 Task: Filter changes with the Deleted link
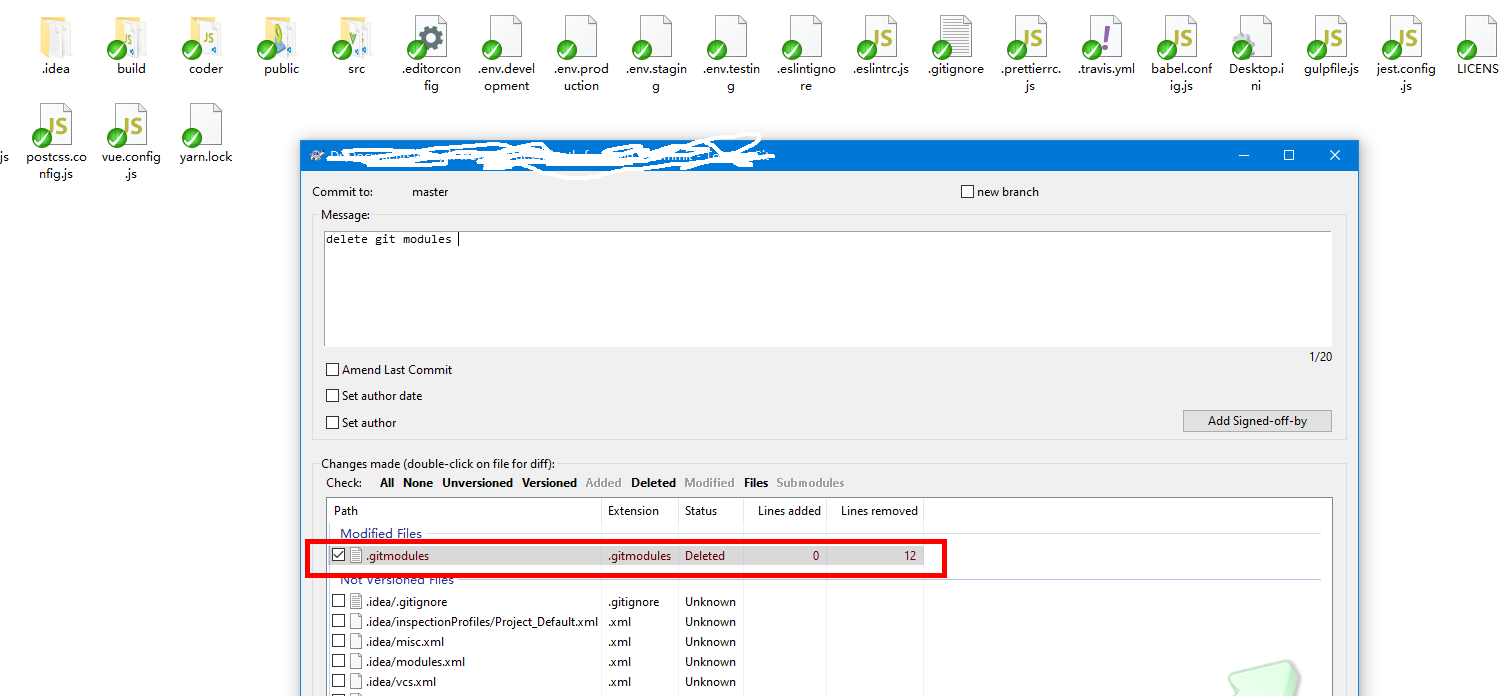pyautogui.click(x=653, y=482)
